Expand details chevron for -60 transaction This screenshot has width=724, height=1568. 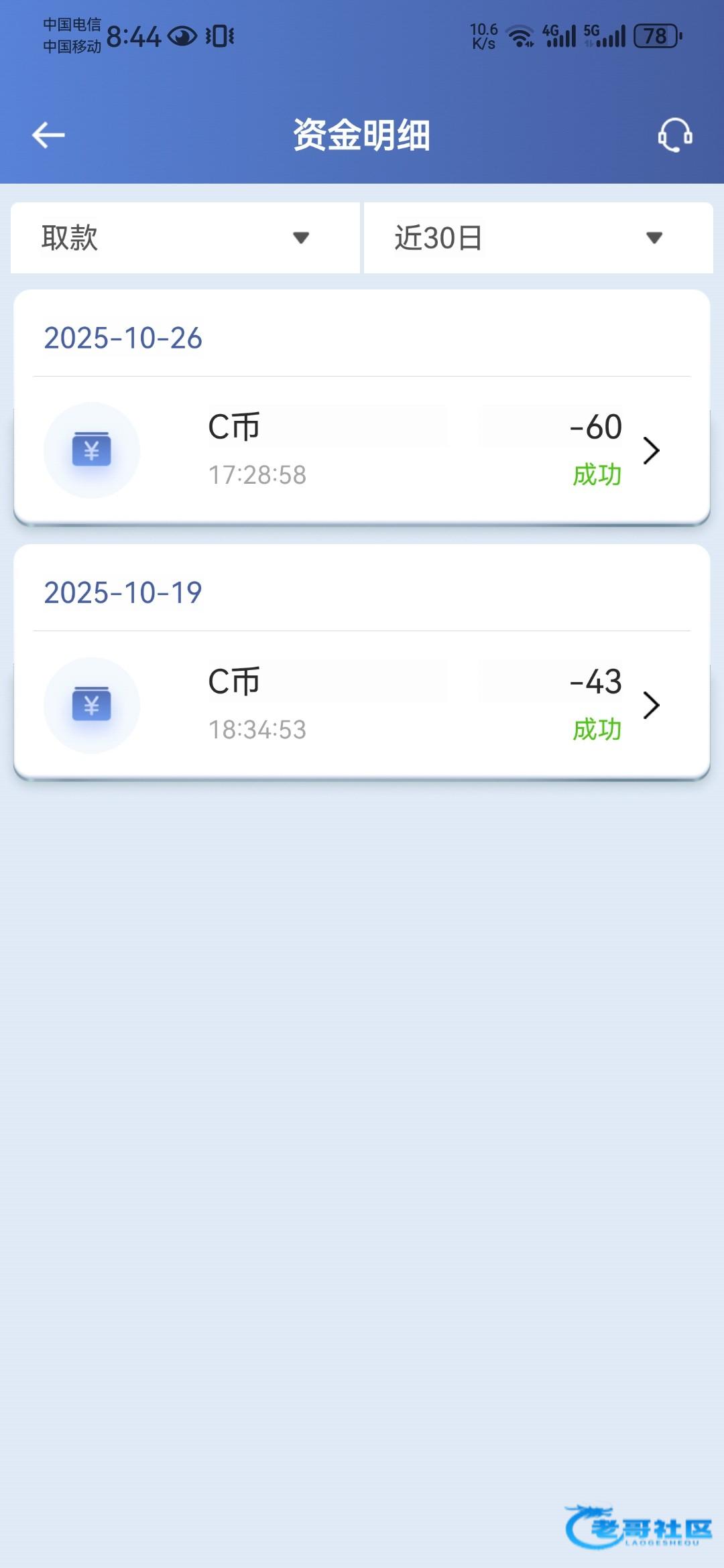click(x=652, y=450)
